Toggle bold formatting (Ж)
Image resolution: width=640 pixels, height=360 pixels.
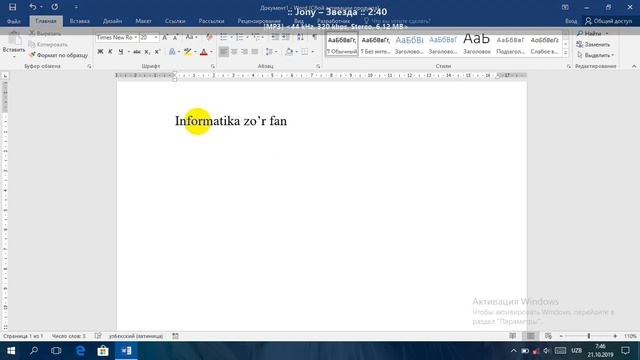click(x=100, y=52)
